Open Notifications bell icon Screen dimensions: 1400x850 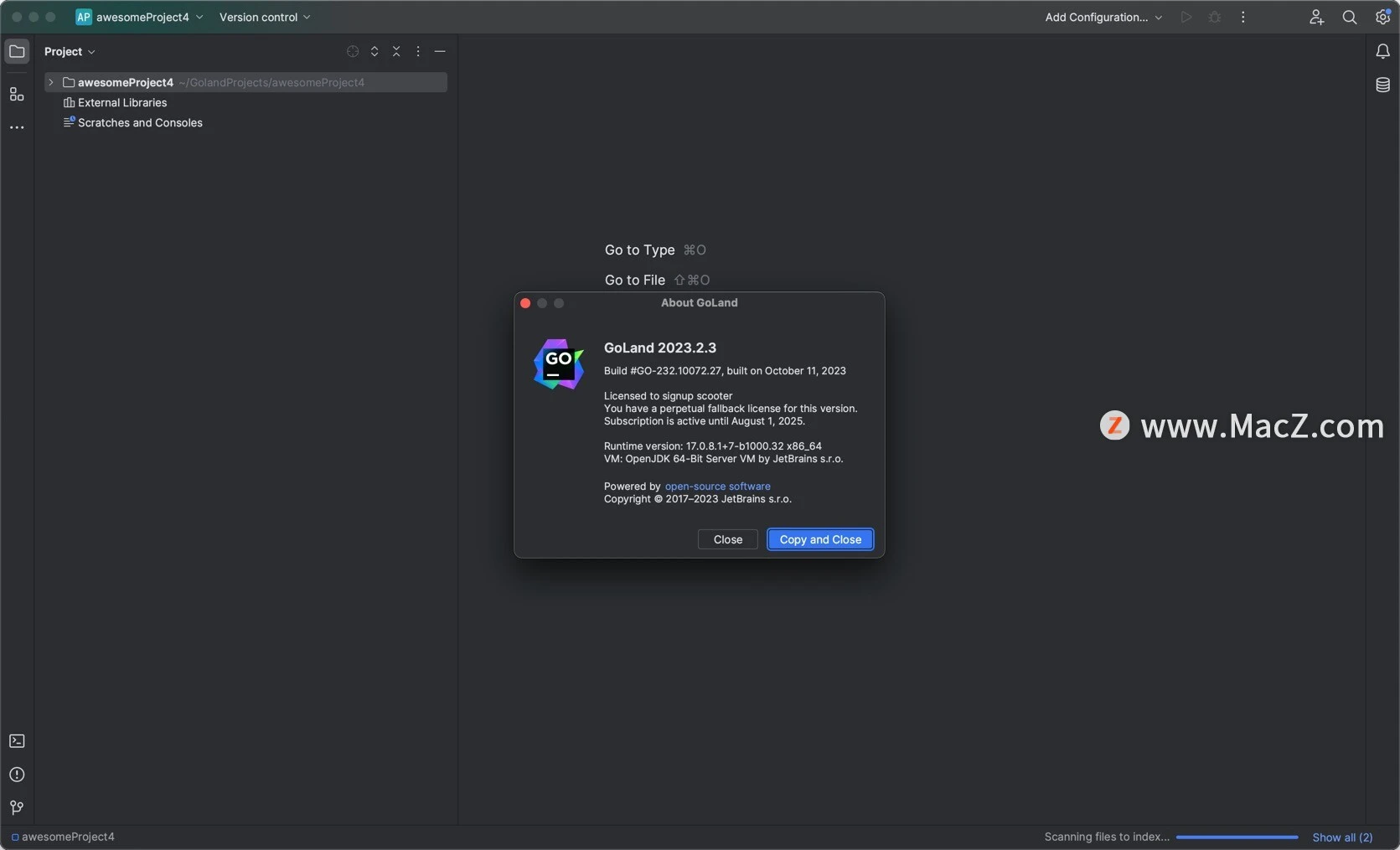1382,52
